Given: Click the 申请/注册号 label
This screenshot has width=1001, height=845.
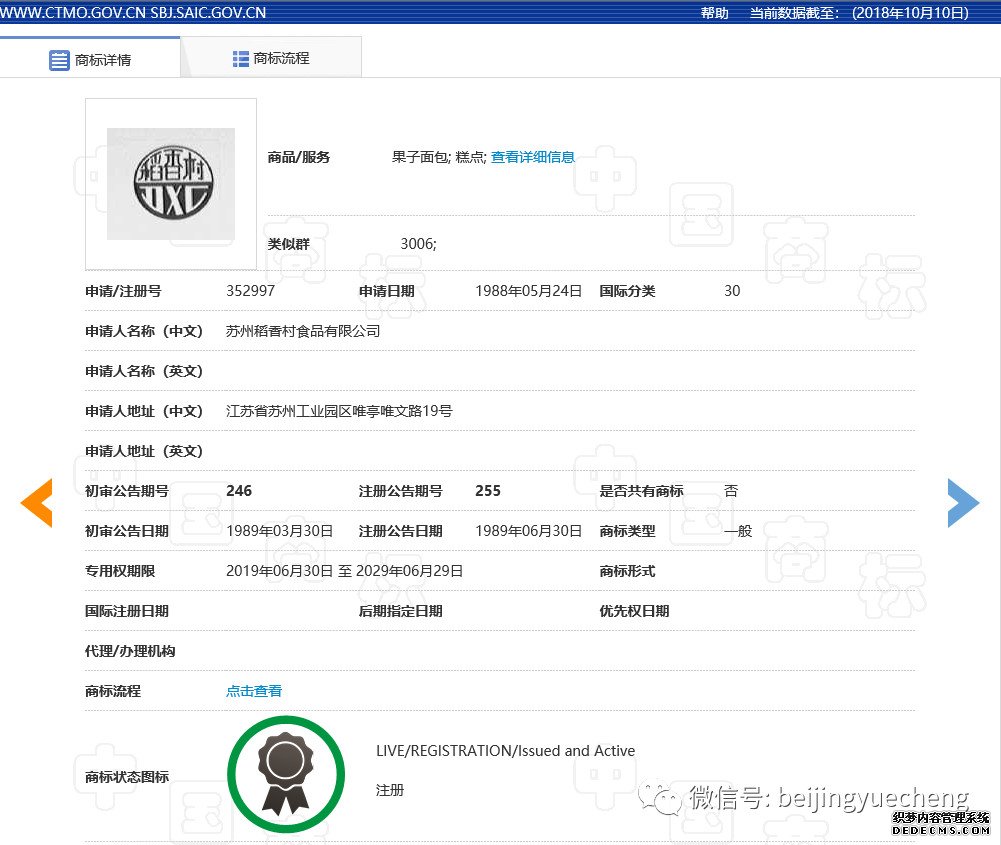Looking at the screenshot, I should pyautogui.click(x=123, y=291).
